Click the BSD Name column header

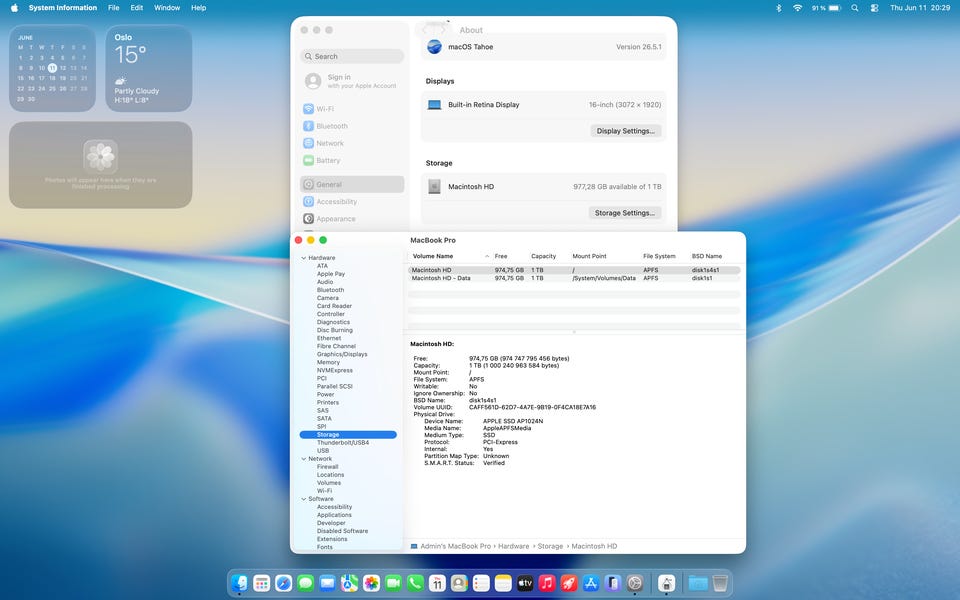pyautogui.click(x=707, y=256)
